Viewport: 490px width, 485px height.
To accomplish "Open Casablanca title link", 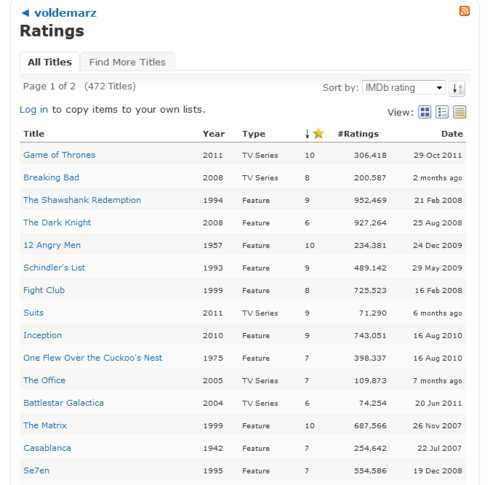I will (x=47, y=448).
